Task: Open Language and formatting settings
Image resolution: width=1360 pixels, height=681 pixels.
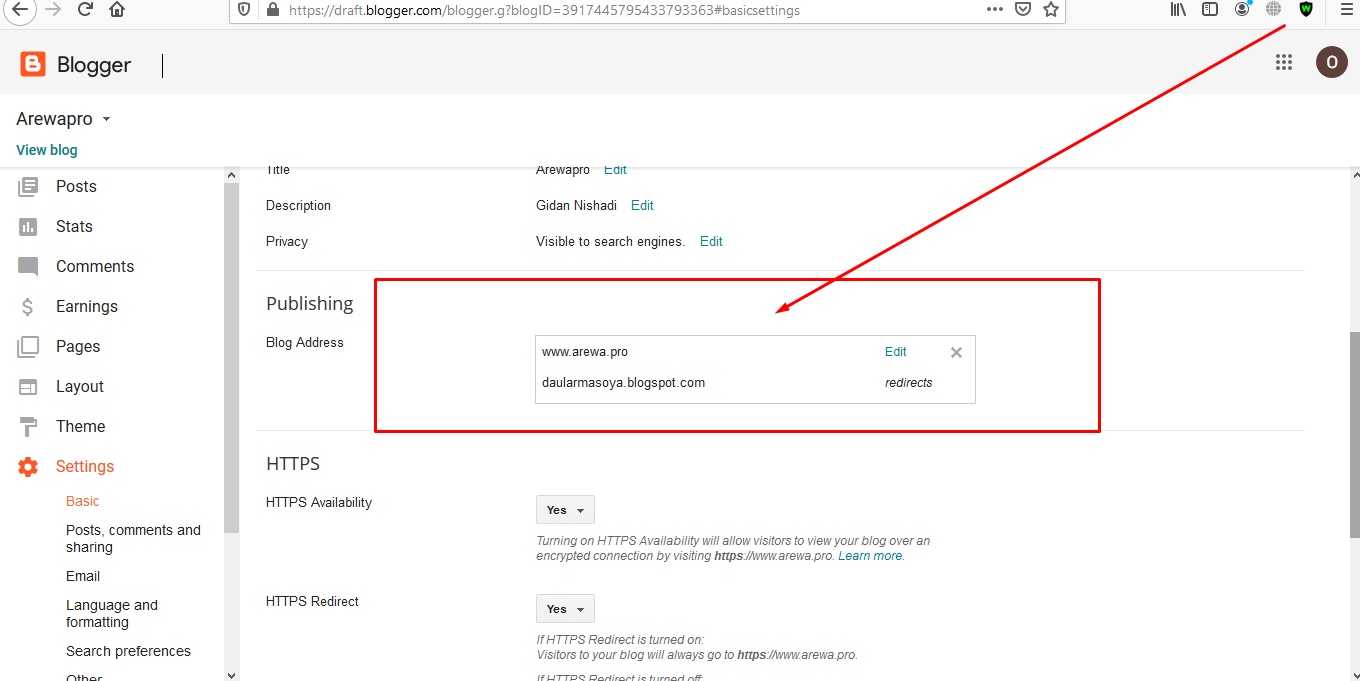Action: (x=112, y=613)
